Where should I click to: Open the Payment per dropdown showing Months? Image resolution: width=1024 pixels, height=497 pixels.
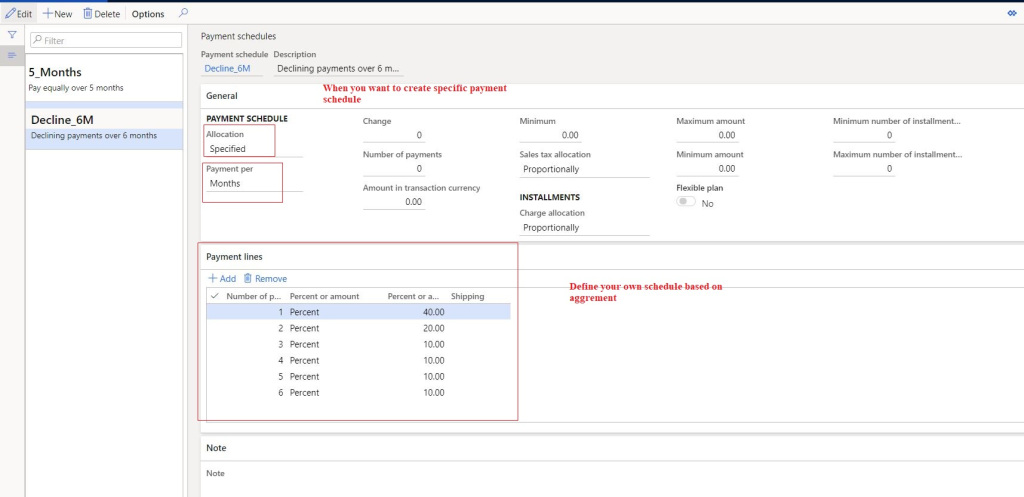tap(250, 184)
